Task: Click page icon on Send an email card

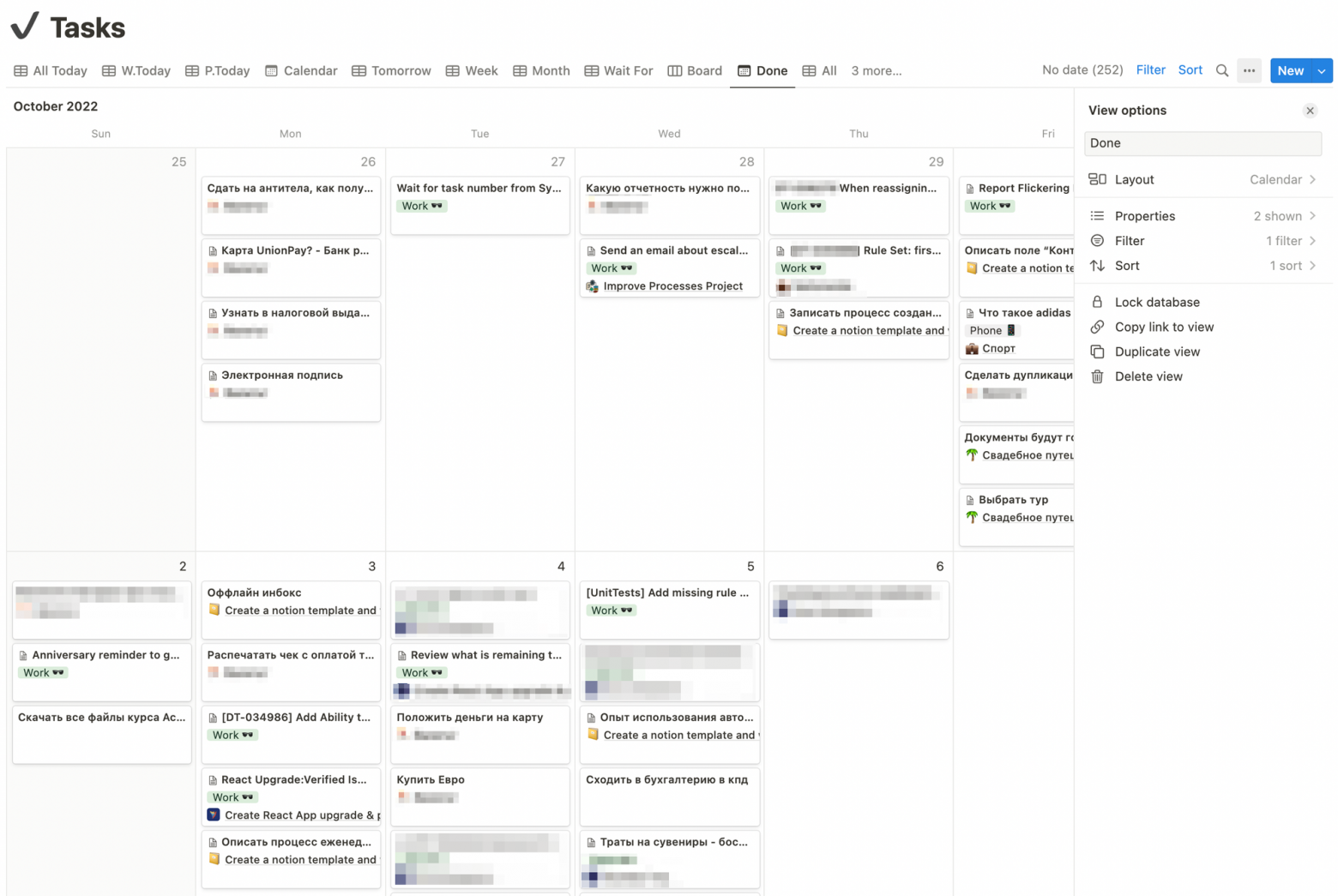Action: pyautogui.click(x=591, y=251)
